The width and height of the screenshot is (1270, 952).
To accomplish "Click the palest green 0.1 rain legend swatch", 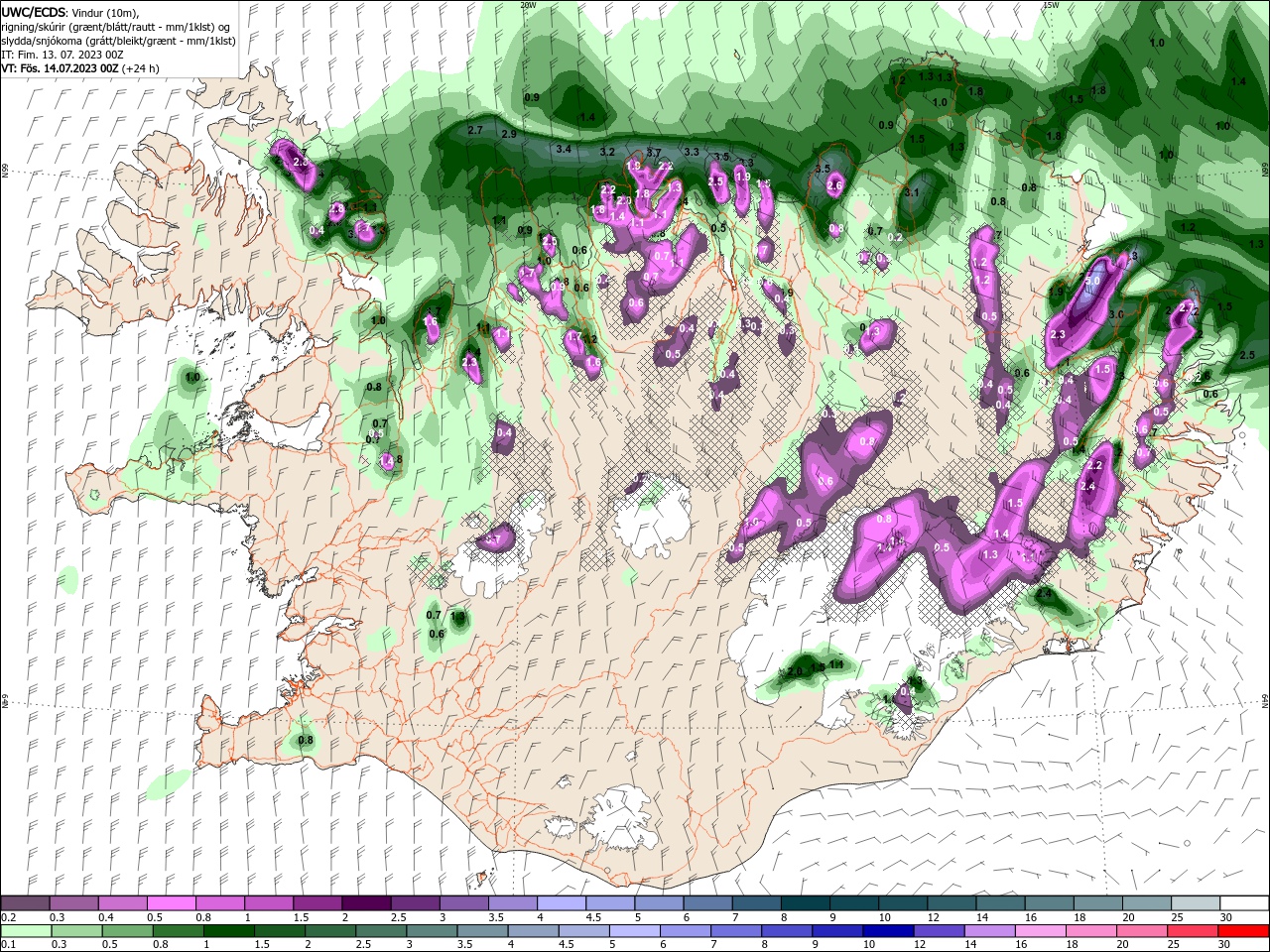I will tap(27, 931).
